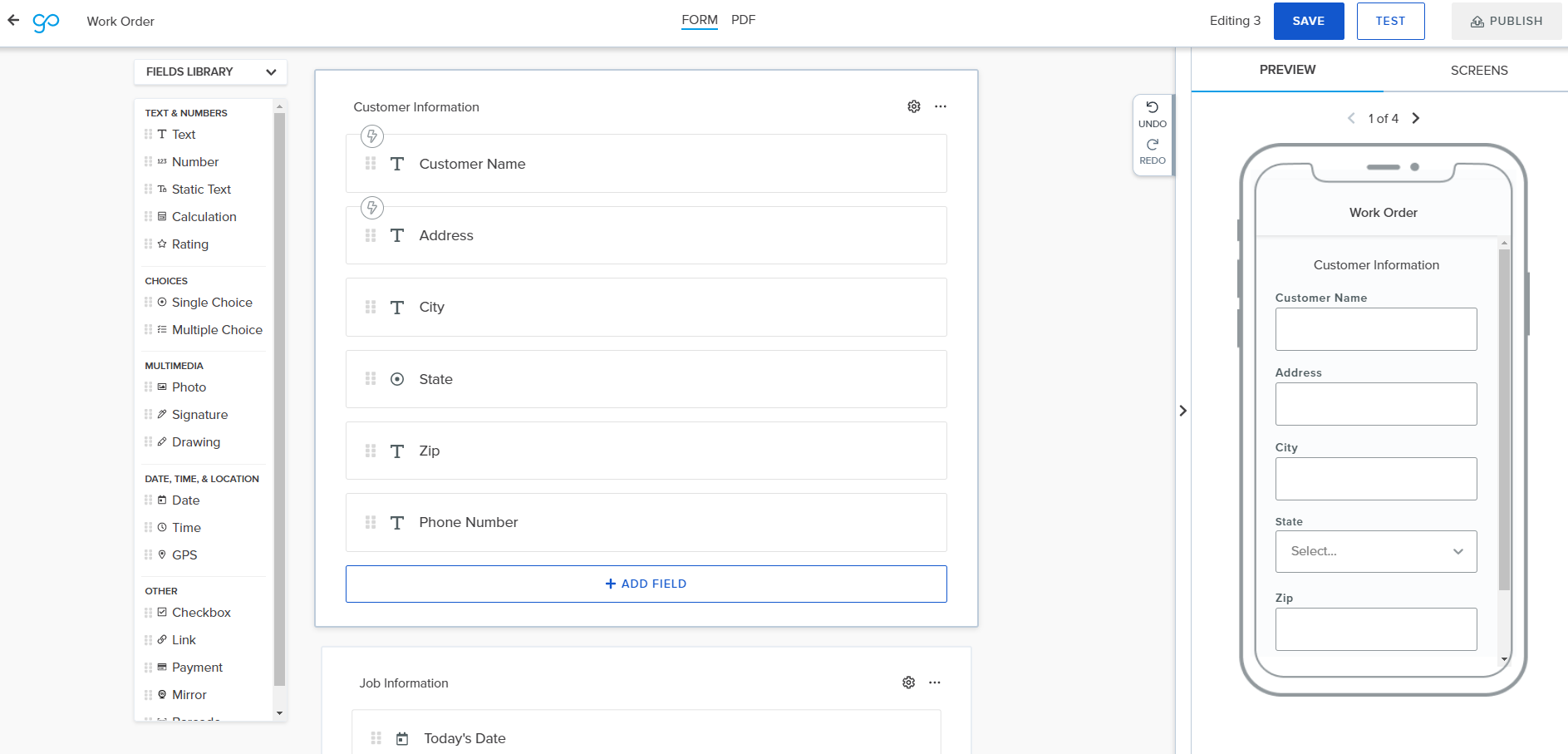
Task: Click the GoCanvas logo icon
Action: click(x=46, y=22)
